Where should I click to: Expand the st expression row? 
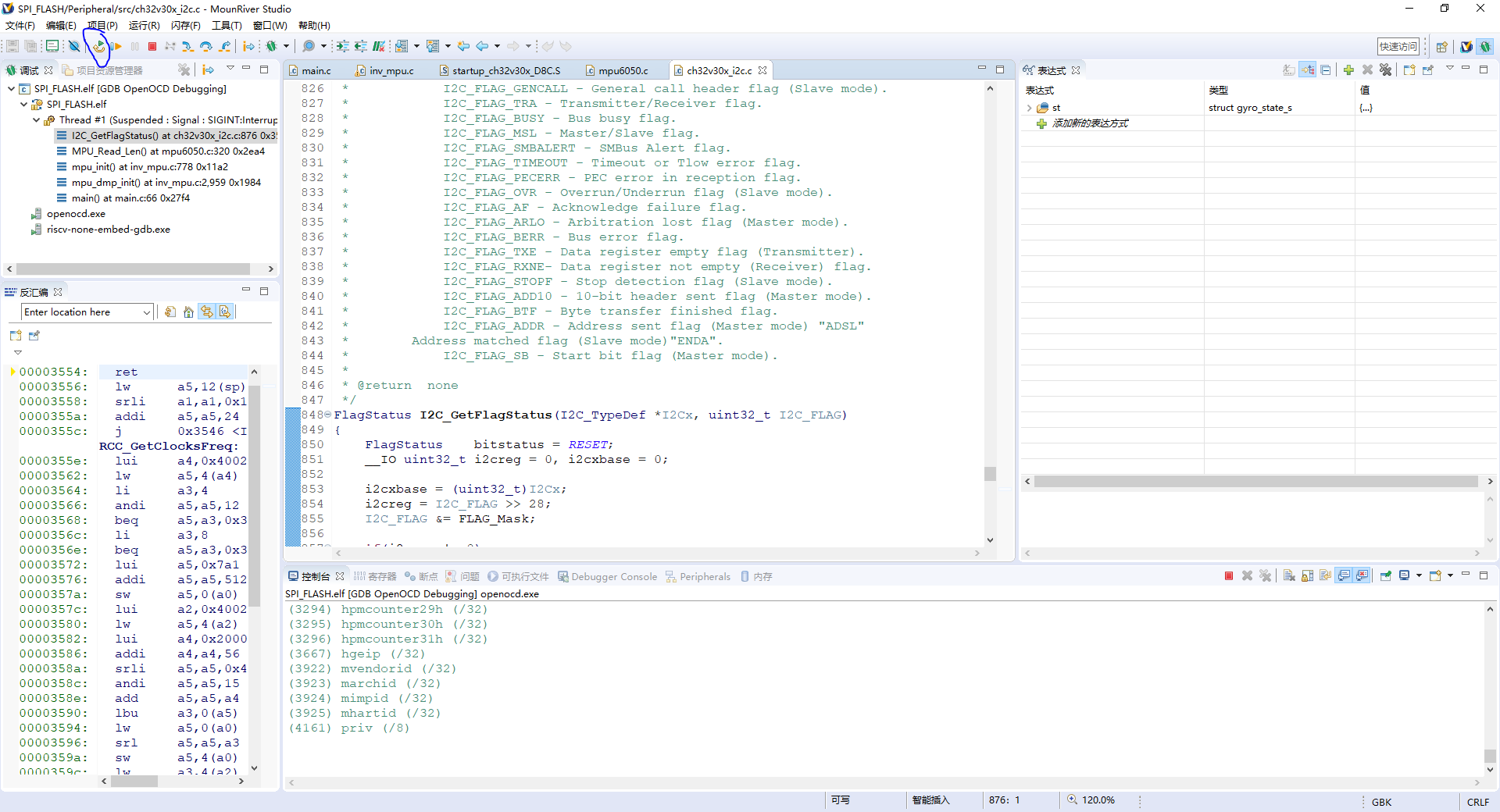click(x=1030, y=109)
